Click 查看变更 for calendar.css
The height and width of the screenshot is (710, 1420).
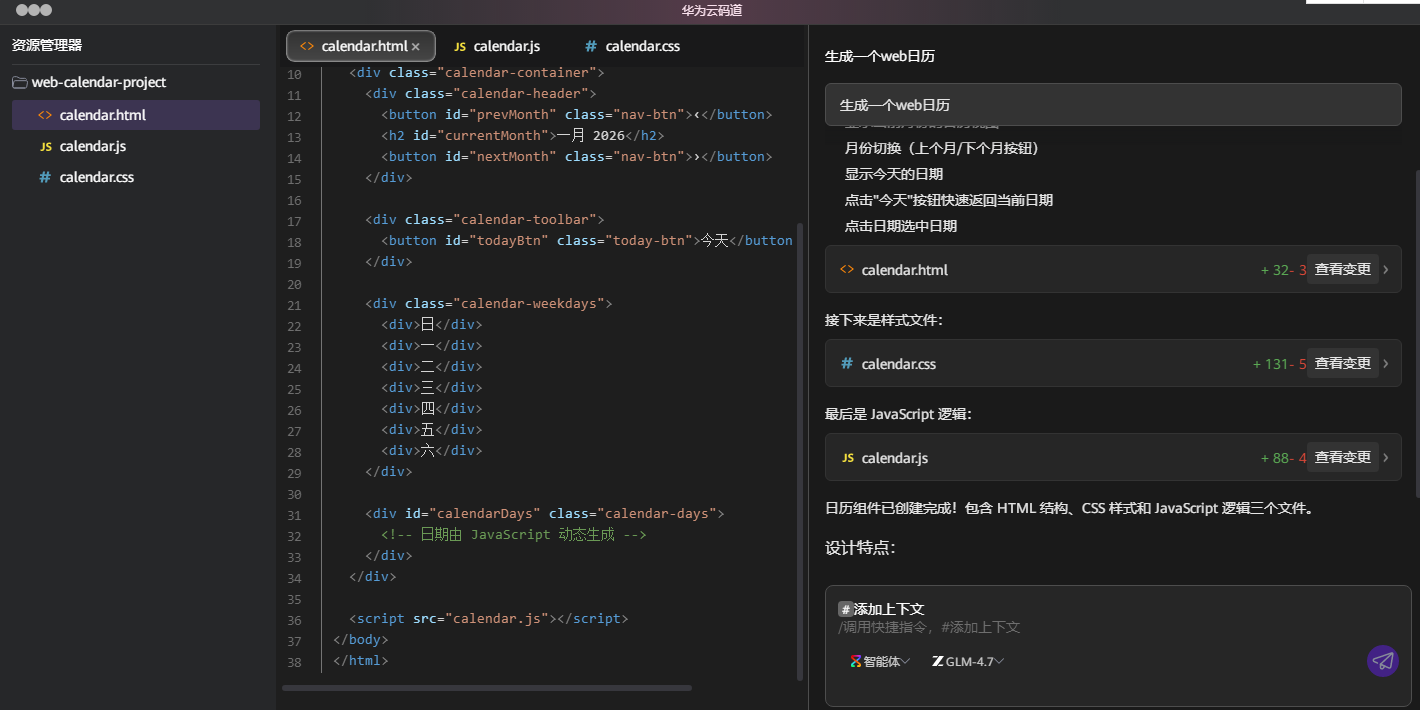click(x=1343, y=362)
